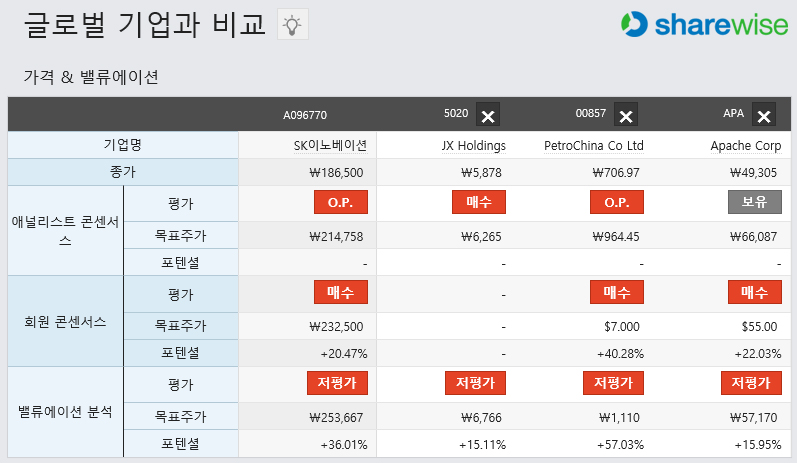Viewport: 797px width, 463px height.
Task: Remove the 5020 column with its X button
Action: (488, 114)
